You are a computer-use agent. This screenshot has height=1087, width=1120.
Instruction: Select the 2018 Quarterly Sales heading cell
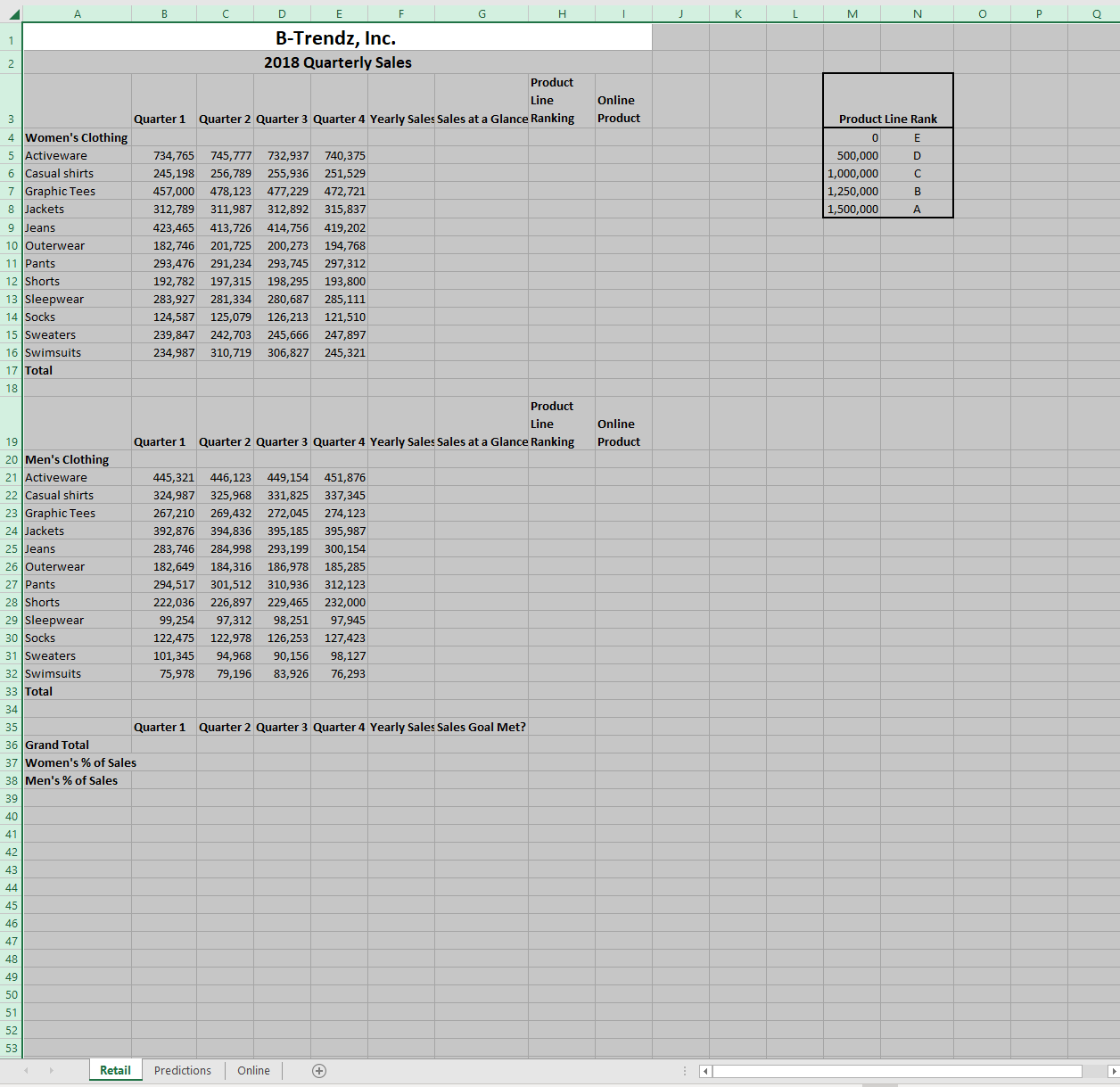pos(337,62)
